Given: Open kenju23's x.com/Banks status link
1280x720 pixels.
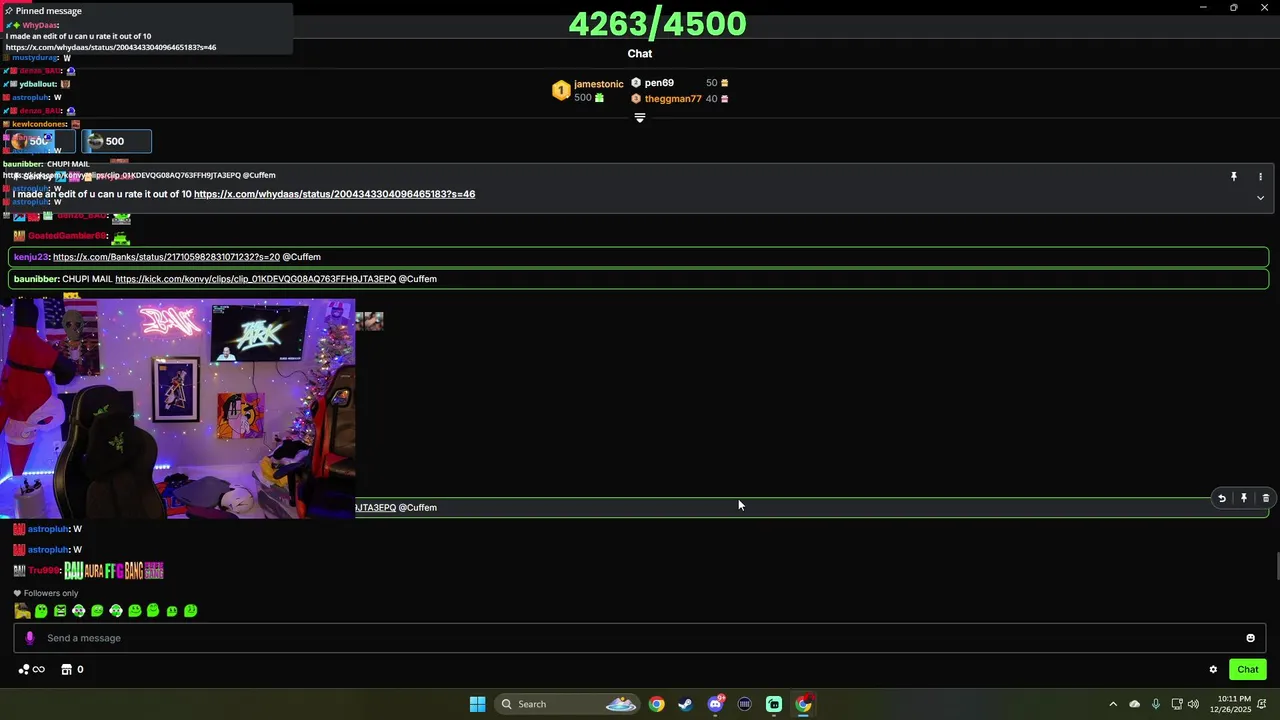Looking at the screenshot, I should click(166, 257).
